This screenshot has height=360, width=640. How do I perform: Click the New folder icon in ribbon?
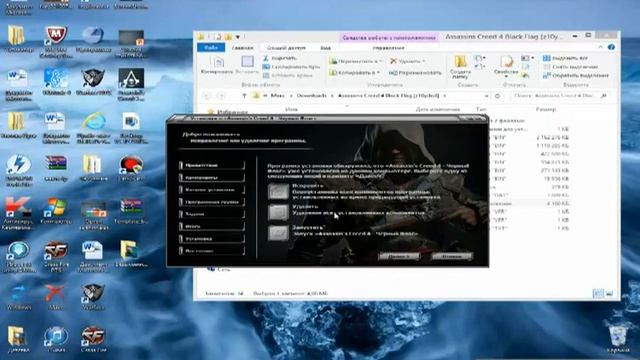click(x=460, y=62)
